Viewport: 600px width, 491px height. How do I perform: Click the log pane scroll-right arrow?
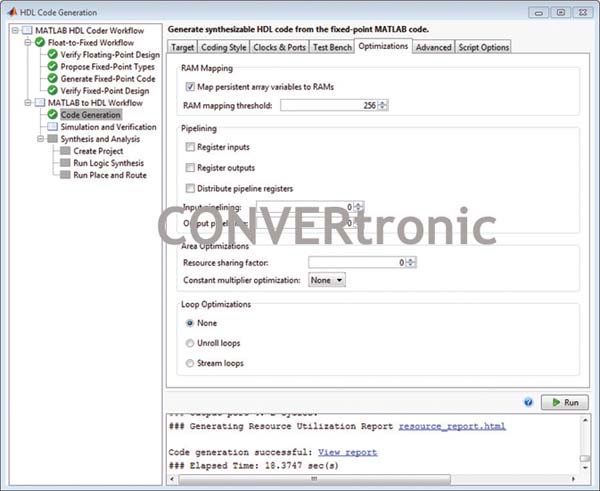pyautogui.click(x=573, y=479)
